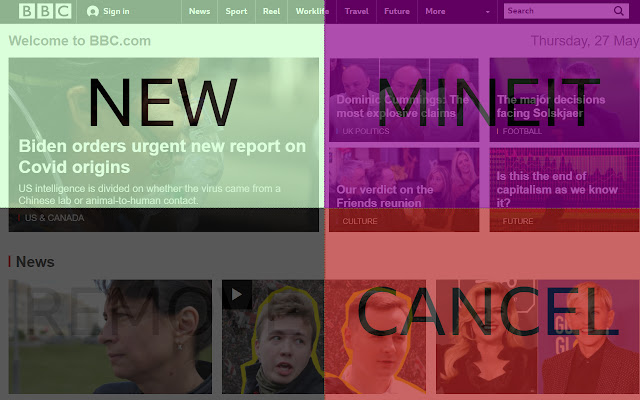The width and height of the screenshot is (640, 400).
Task: Open thumbnail of two outlined young men
Action: click(x=324, y=337)
